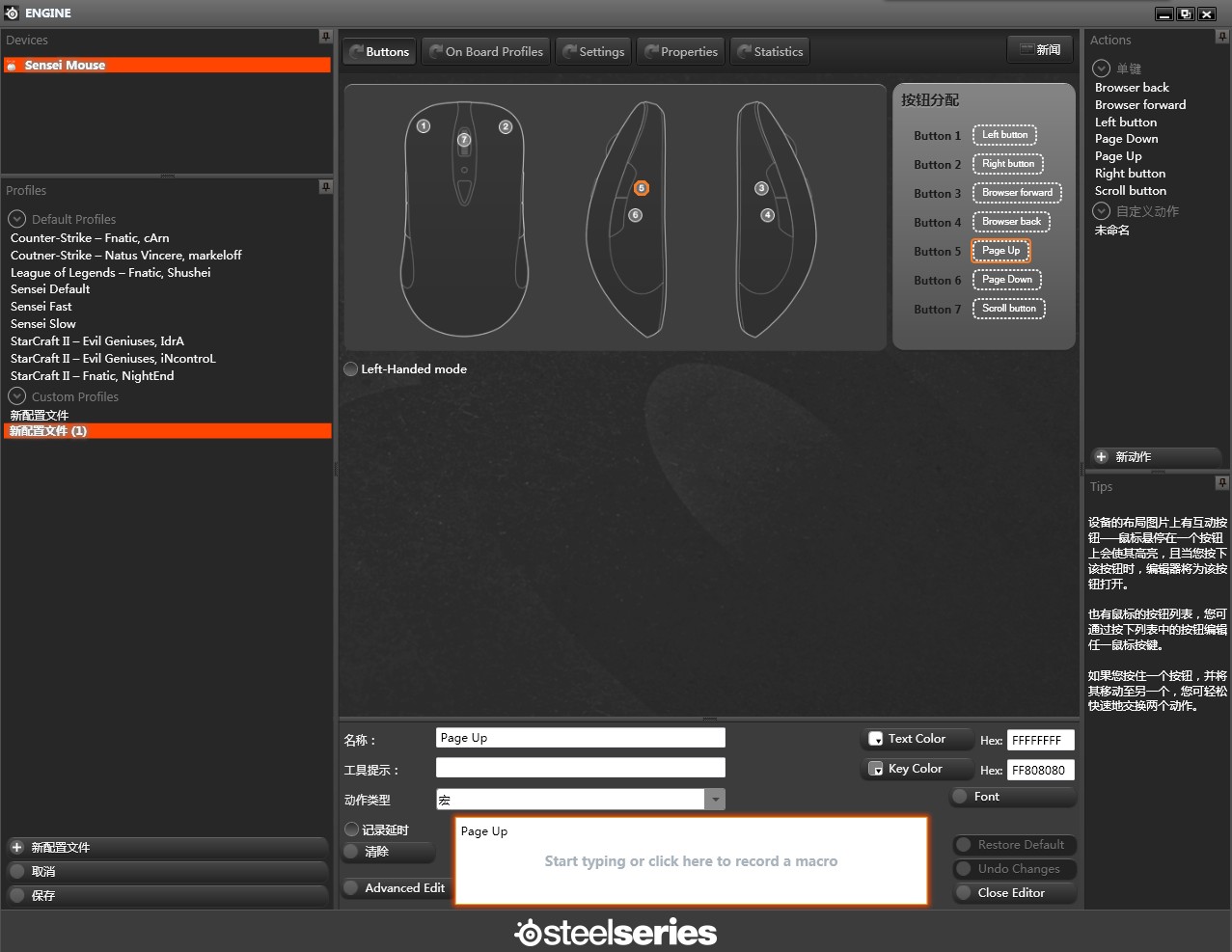Screen dimensions: 1232x952
Task: Select side button 3 marker on diagram
Action: point(761,188)
